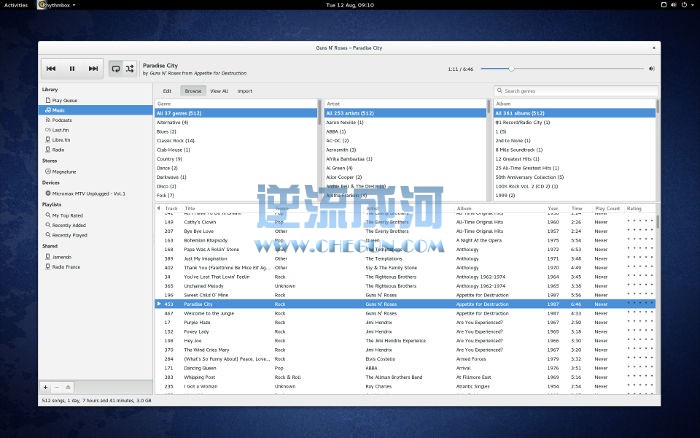Sort by the Rating column header
This screenshot has height=438, width=700.
pos(634,209)
